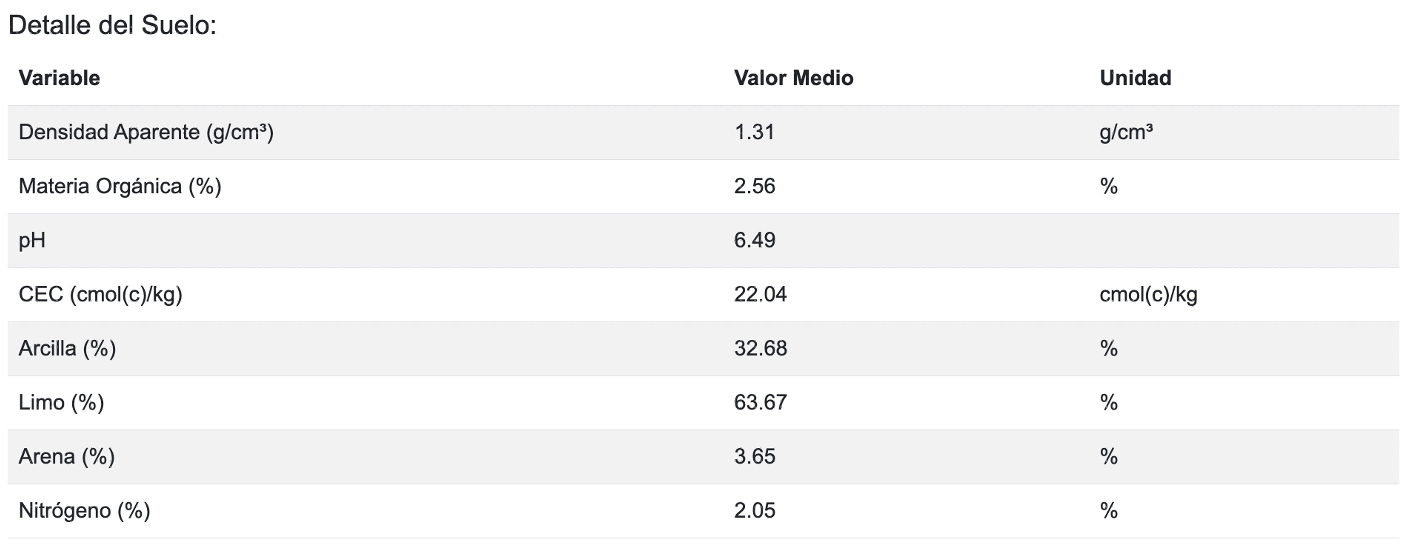
Task: Select the "Materia Orgánica (%)" row label
Action: pos(120,187)
